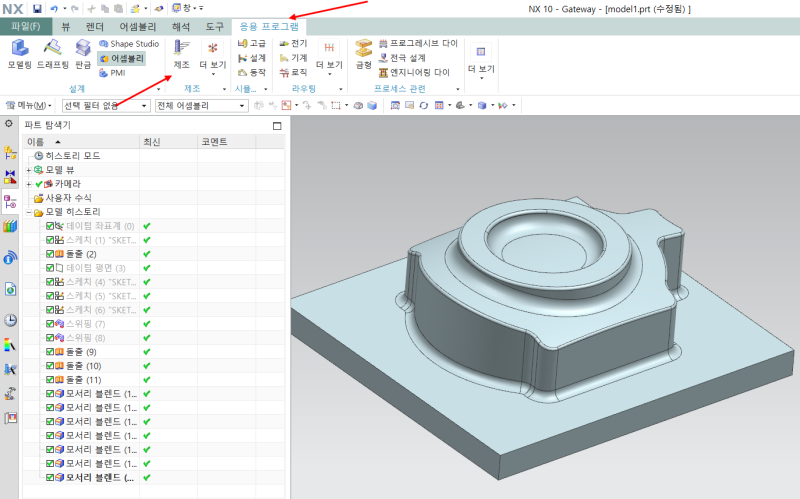Click the PMI application icon

point(111,72)
